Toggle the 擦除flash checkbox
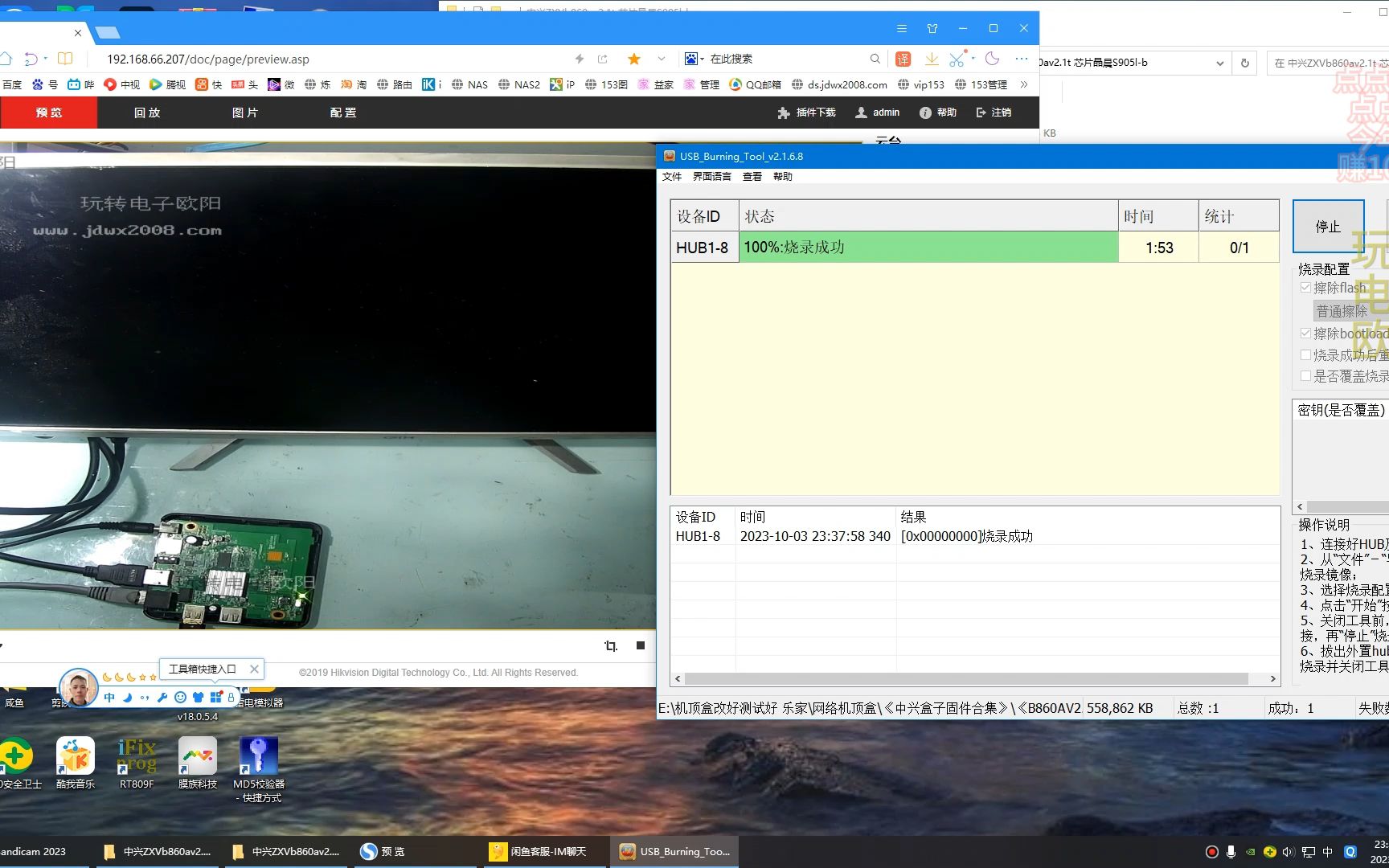Viewport: 1389px width, 868px height. [1305, 288]
